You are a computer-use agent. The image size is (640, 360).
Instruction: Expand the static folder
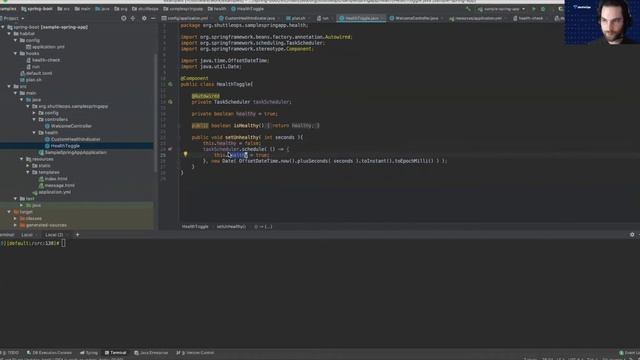click(x=28, y=166)
